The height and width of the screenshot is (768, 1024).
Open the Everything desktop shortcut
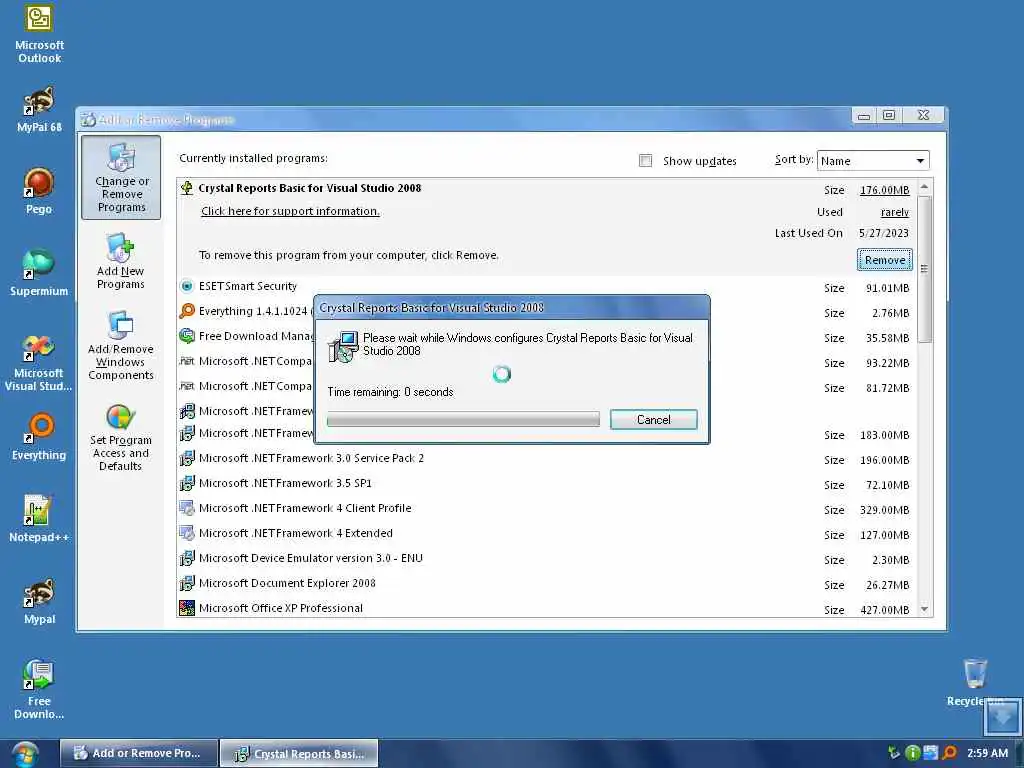(39, 436)
